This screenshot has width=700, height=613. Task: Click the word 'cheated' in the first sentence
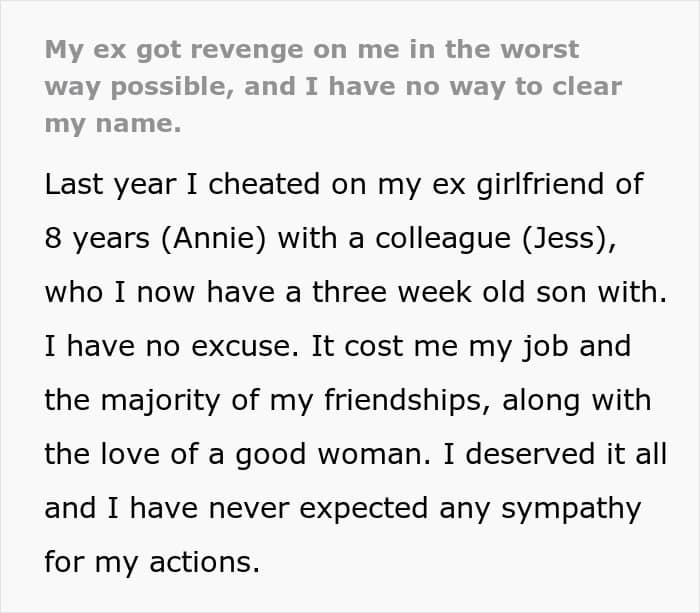pos(264,184)
